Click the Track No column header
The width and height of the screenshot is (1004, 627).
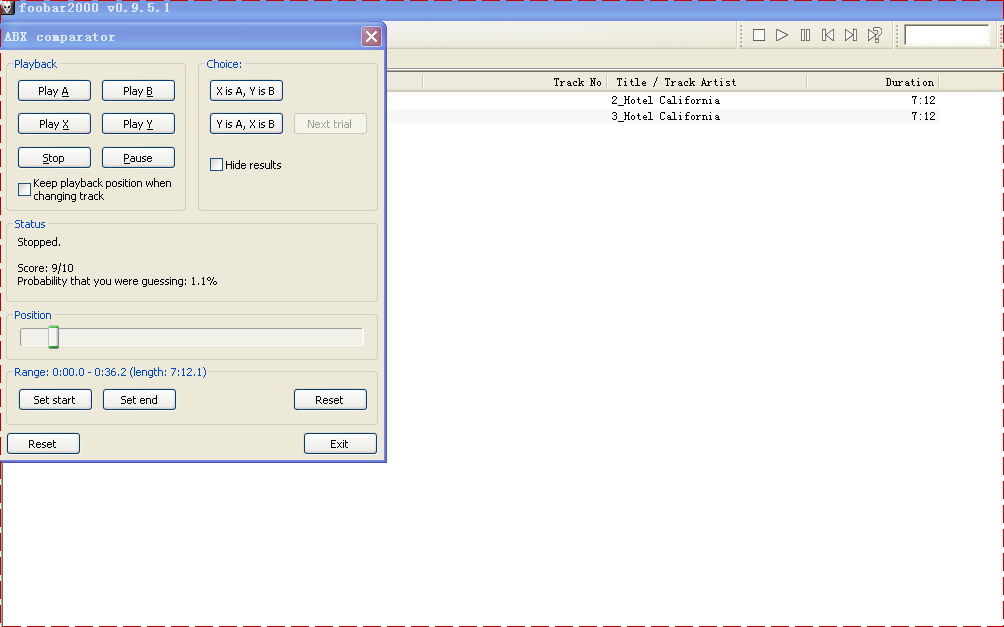tap(514, 82)
